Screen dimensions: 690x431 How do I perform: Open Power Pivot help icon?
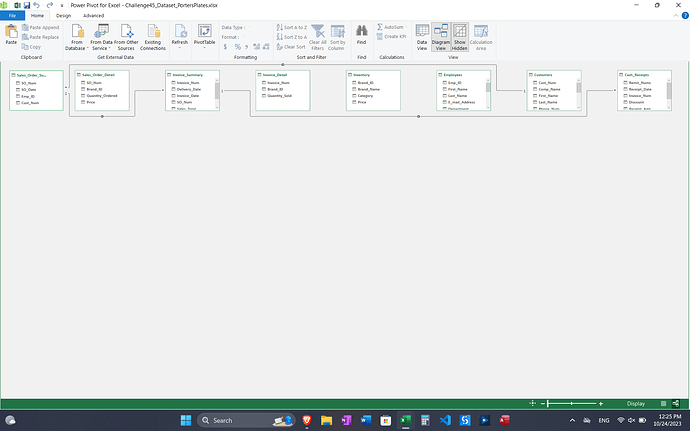click(x=685, y=15)
